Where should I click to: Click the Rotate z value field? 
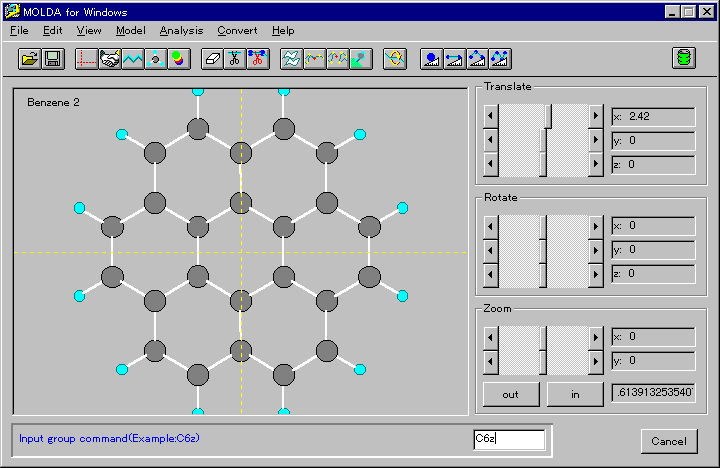[x=653, y=274]
